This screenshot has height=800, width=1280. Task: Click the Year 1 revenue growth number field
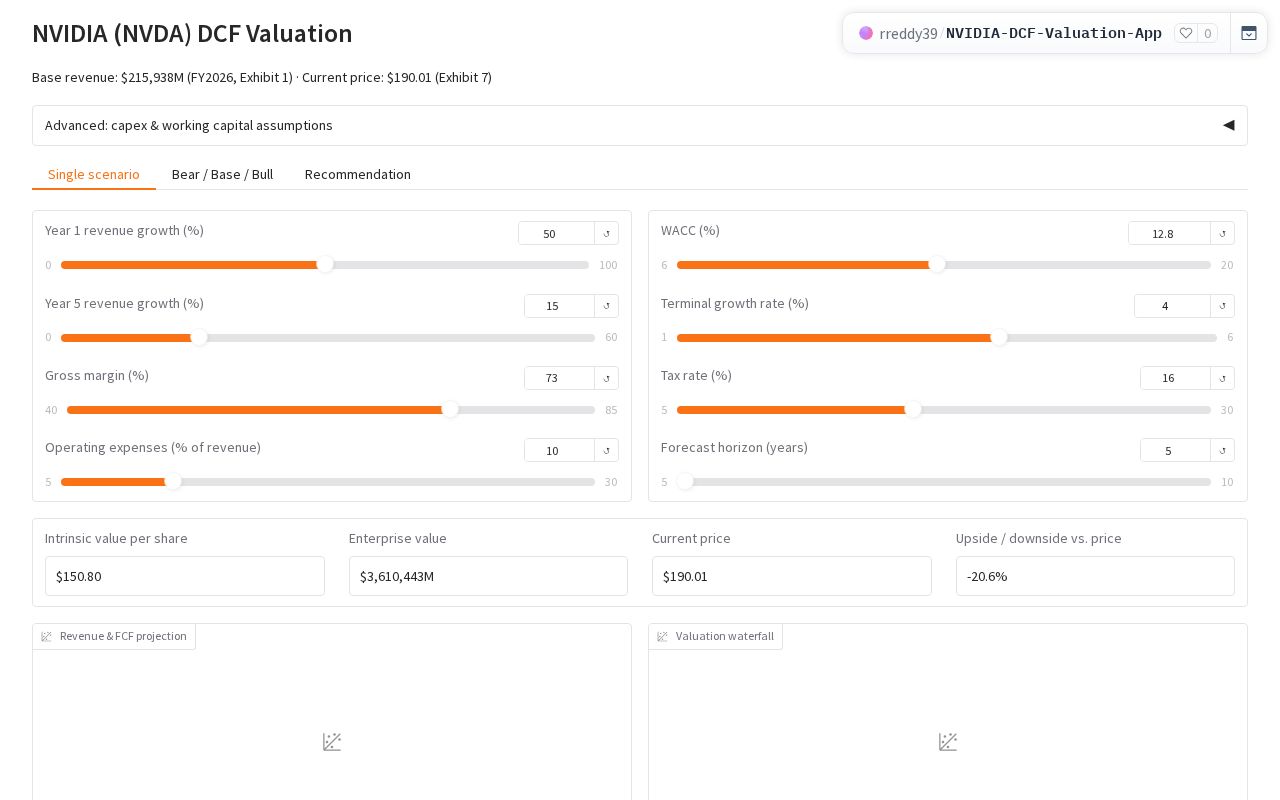pyautogui.click(x=556, y=233)
